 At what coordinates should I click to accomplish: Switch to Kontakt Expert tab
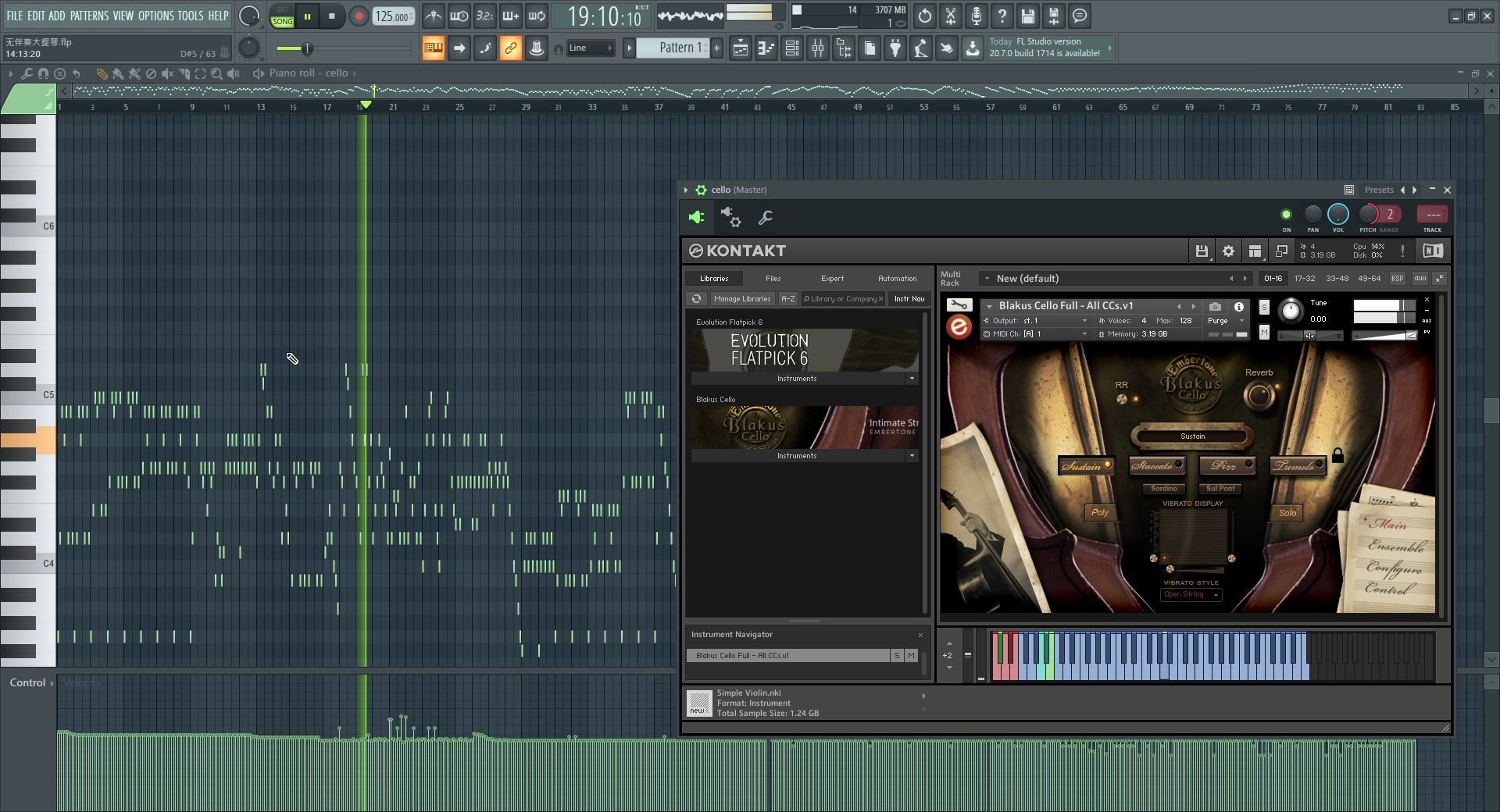(x=832, y=279)
